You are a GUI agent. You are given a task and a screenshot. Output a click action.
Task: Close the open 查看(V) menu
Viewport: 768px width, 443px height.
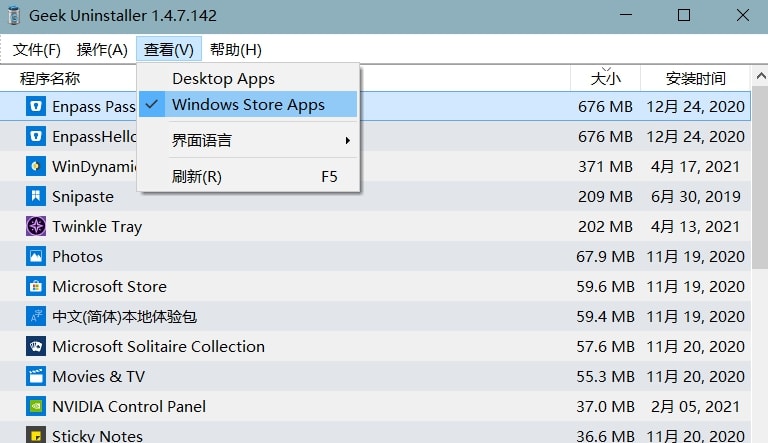[169, 49]
